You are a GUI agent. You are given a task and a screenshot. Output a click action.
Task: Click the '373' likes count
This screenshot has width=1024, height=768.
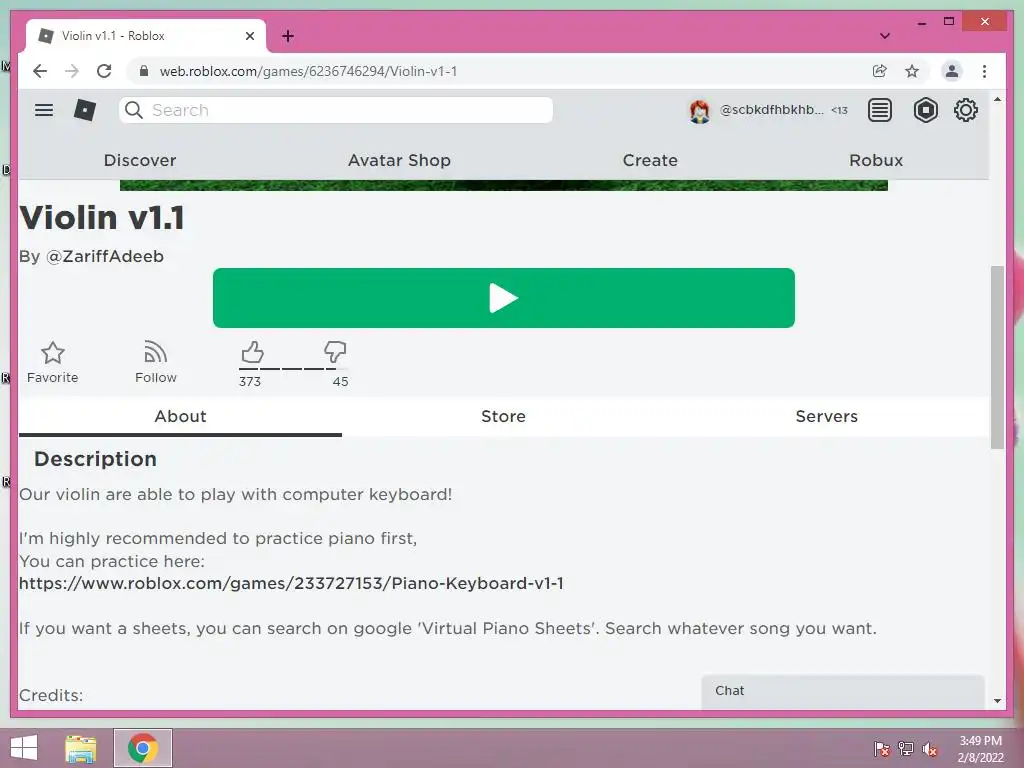coord(249,381)
